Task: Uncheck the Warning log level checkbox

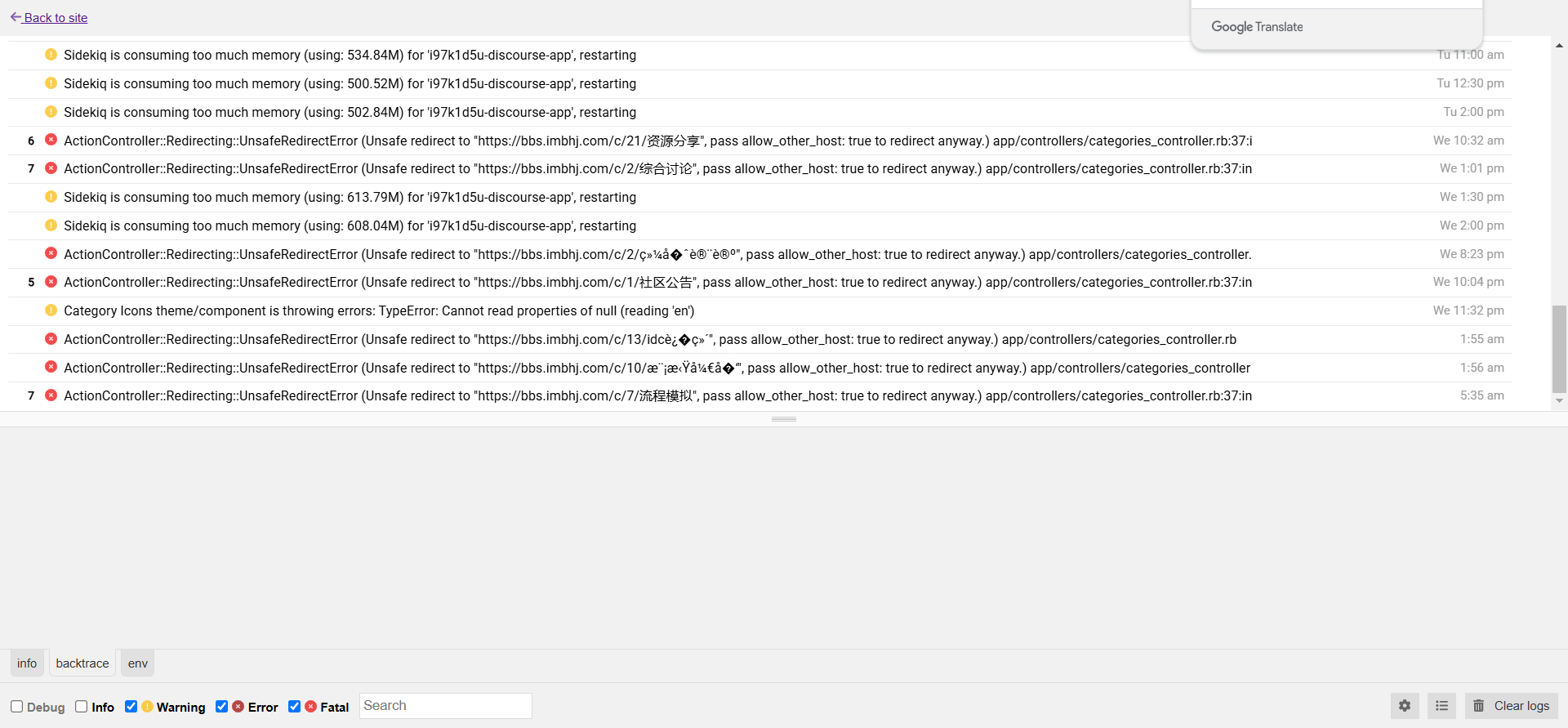Action: tap(131, 707)
